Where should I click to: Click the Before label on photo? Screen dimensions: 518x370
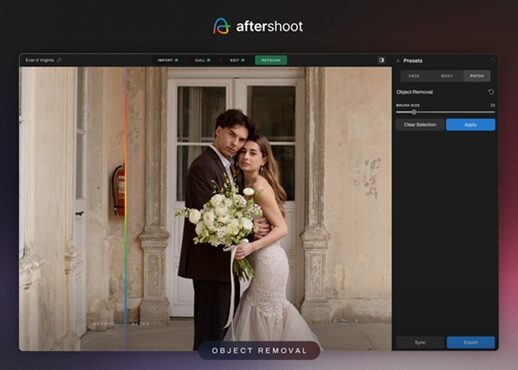pyautogui.click(x=104, y=324)
